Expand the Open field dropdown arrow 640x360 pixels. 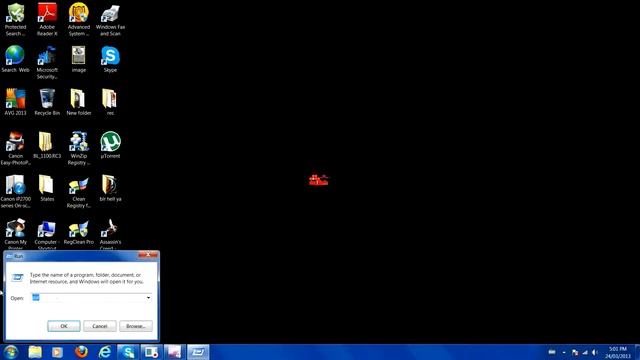(148, 298)
